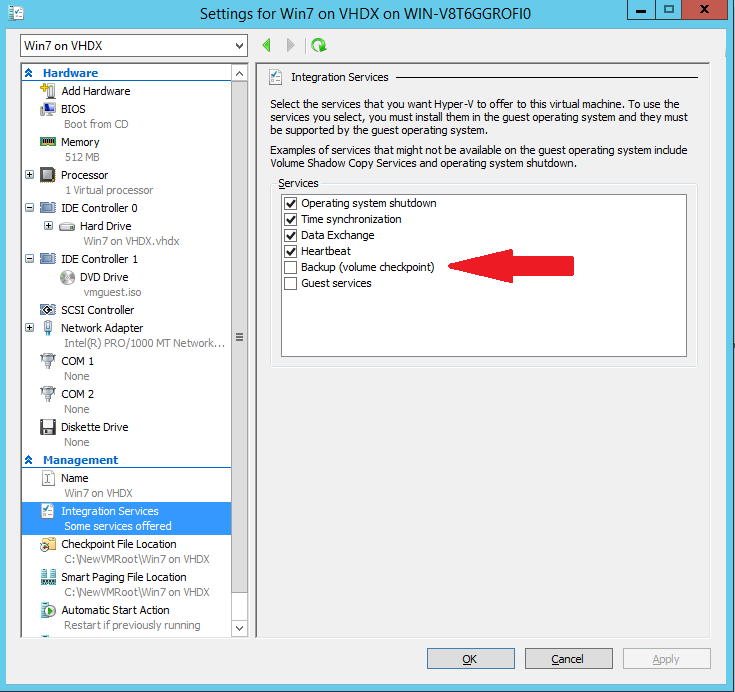Click the settings tree scroll up arrow
This screenshot has height=692, width=735.
click(x=240, y=74)
